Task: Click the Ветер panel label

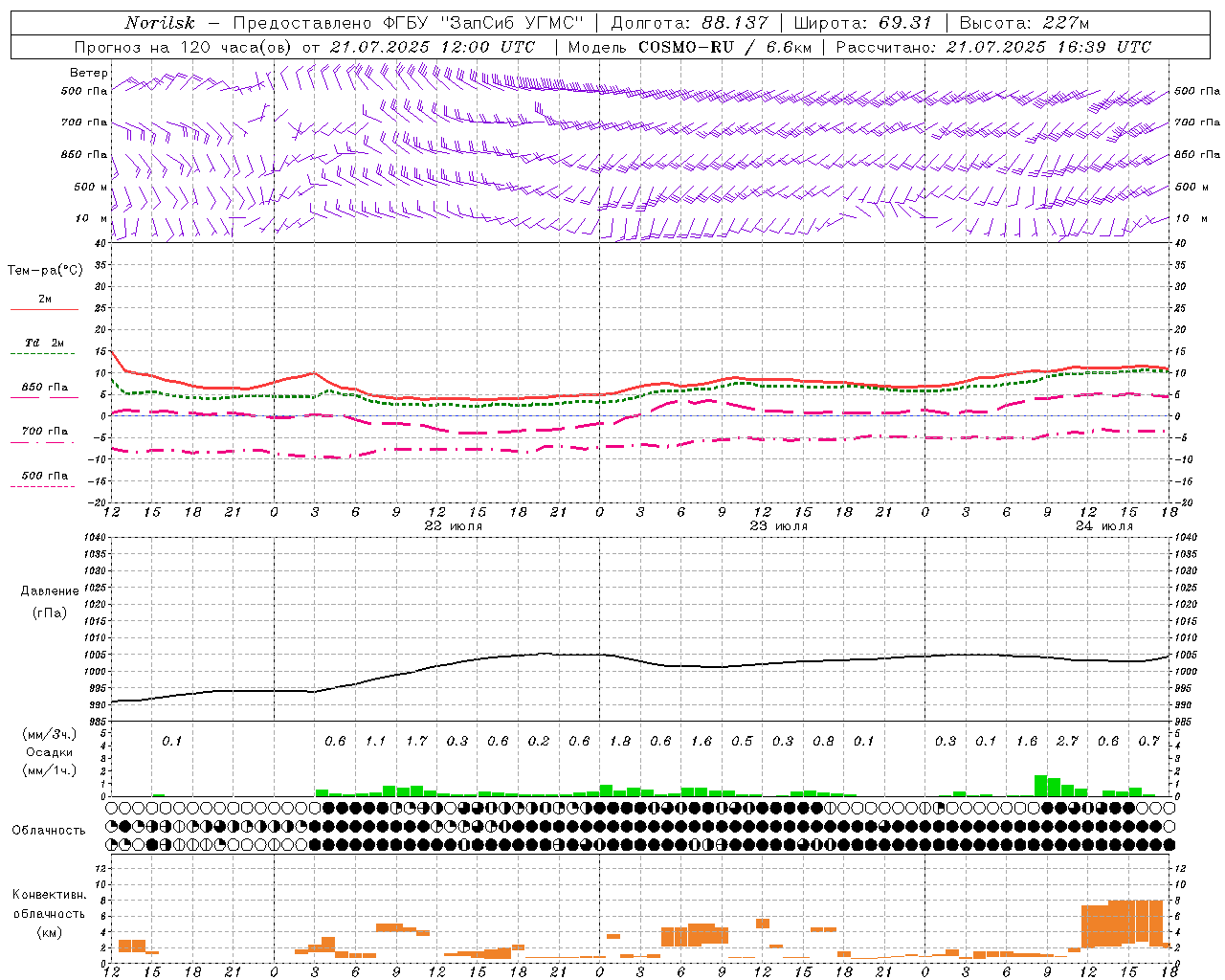Action: click(x=89, y=73)
